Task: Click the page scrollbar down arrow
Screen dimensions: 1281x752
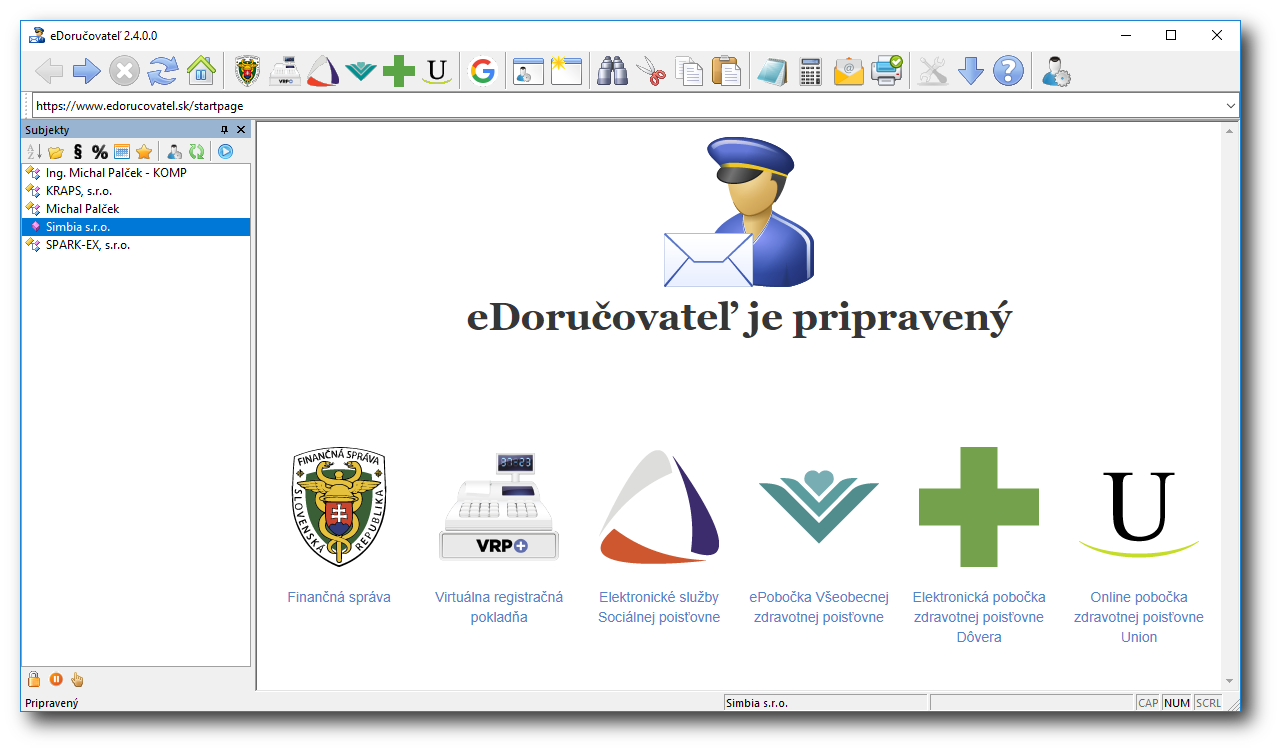Action: [1230, 681]
